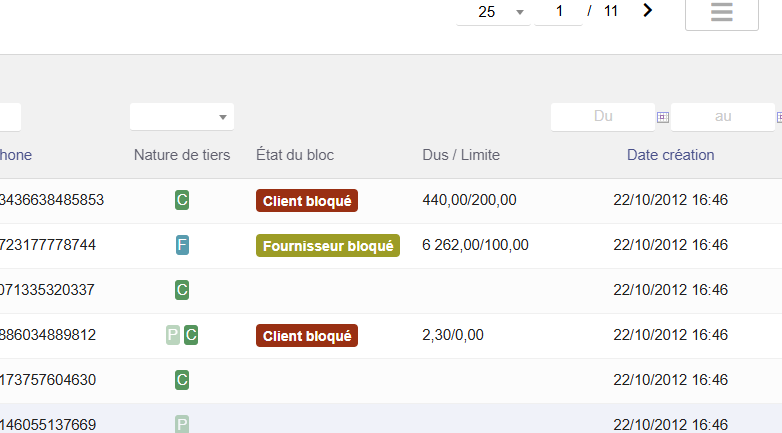Click the P prospect badge in fourth row
The width and height of the screenshot is (782, 433).
(x=173, y=335)
